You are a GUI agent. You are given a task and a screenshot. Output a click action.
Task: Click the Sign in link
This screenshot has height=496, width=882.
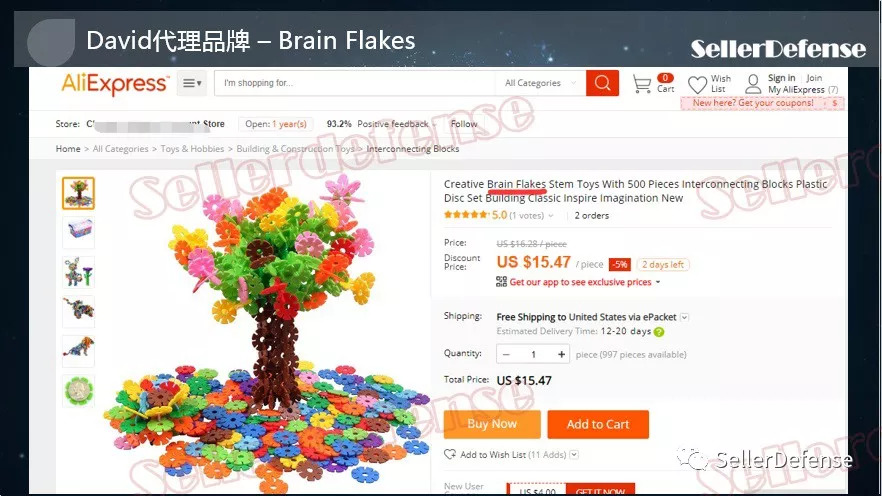coord(781,78)
